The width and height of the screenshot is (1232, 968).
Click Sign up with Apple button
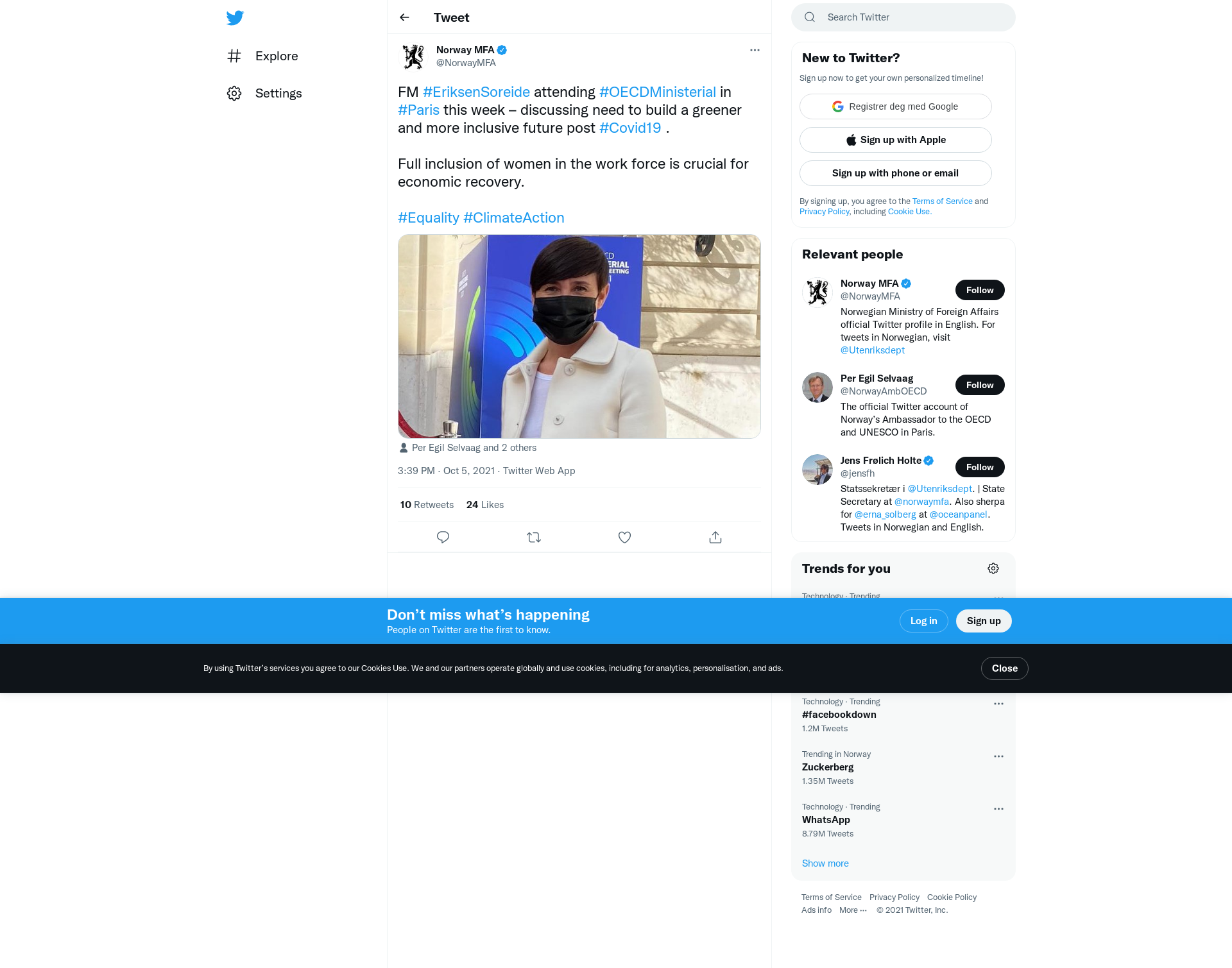(895, 140)
